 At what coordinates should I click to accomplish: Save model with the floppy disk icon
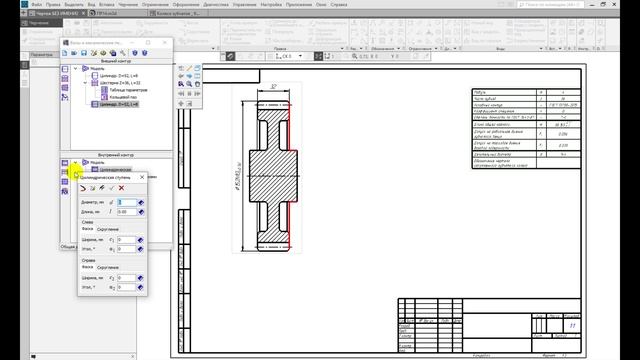point(84,53)
